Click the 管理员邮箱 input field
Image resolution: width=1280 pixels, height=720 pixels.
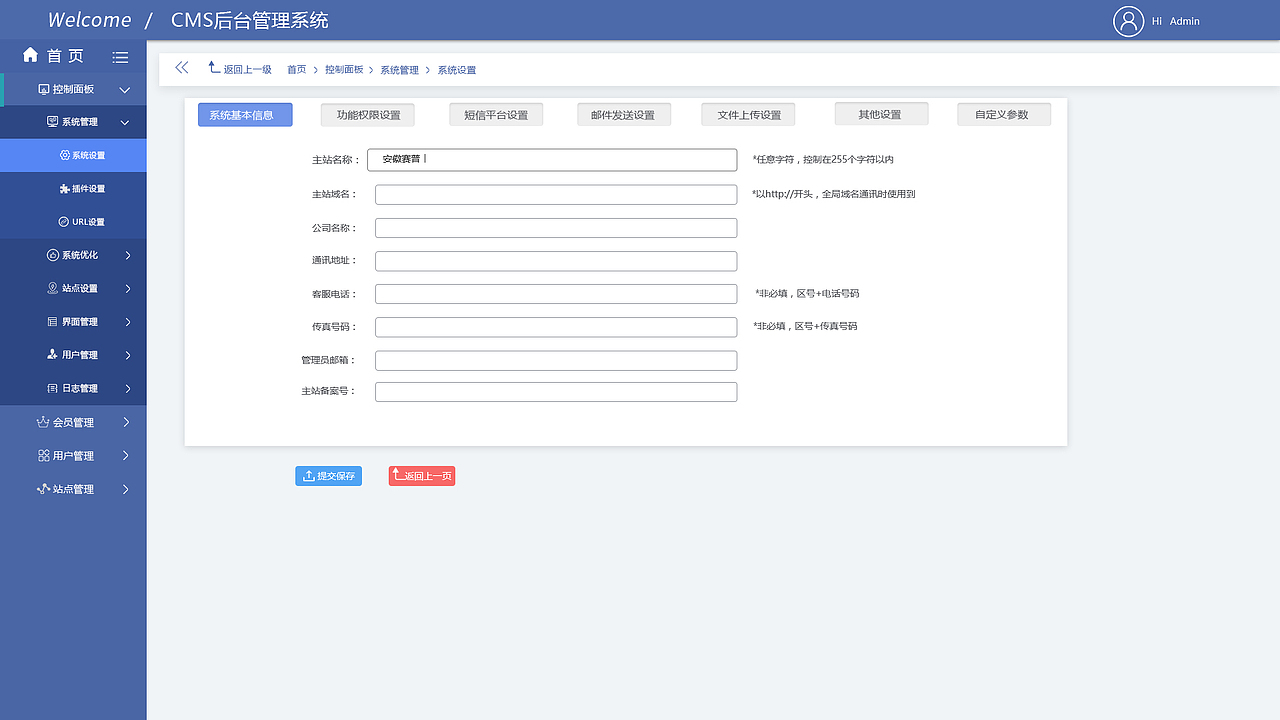pos(556,360)
